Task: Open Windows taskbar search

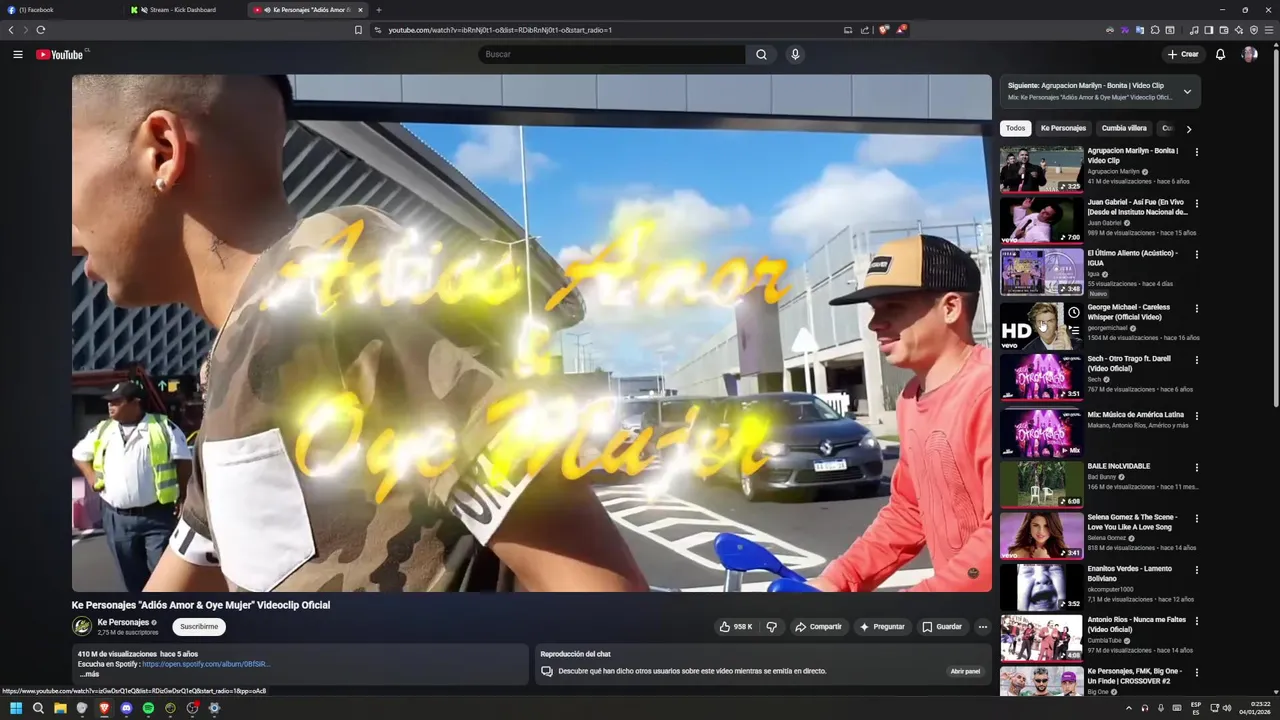Action: pyautogui.click(x=38, y=708)
